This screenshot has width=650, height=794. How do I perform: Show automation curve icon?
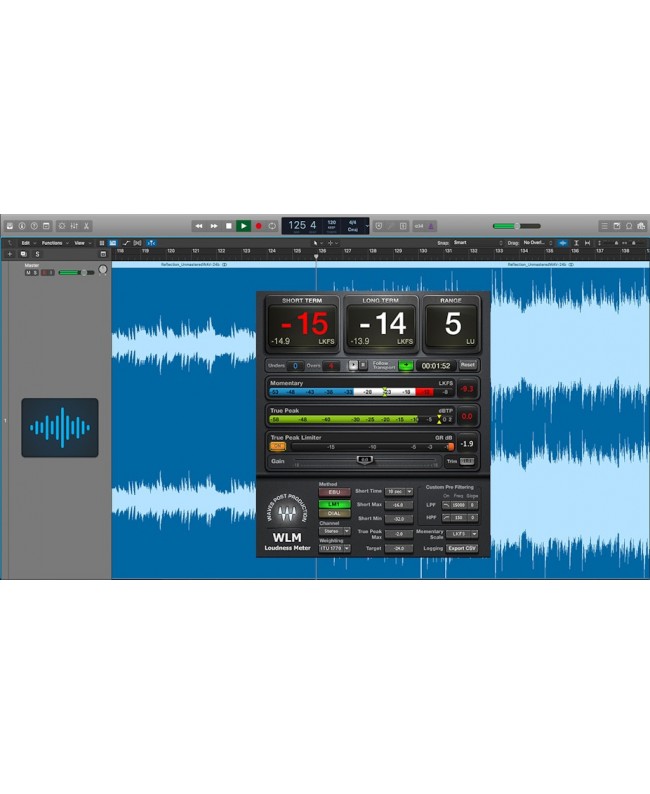tap(126, 243)
